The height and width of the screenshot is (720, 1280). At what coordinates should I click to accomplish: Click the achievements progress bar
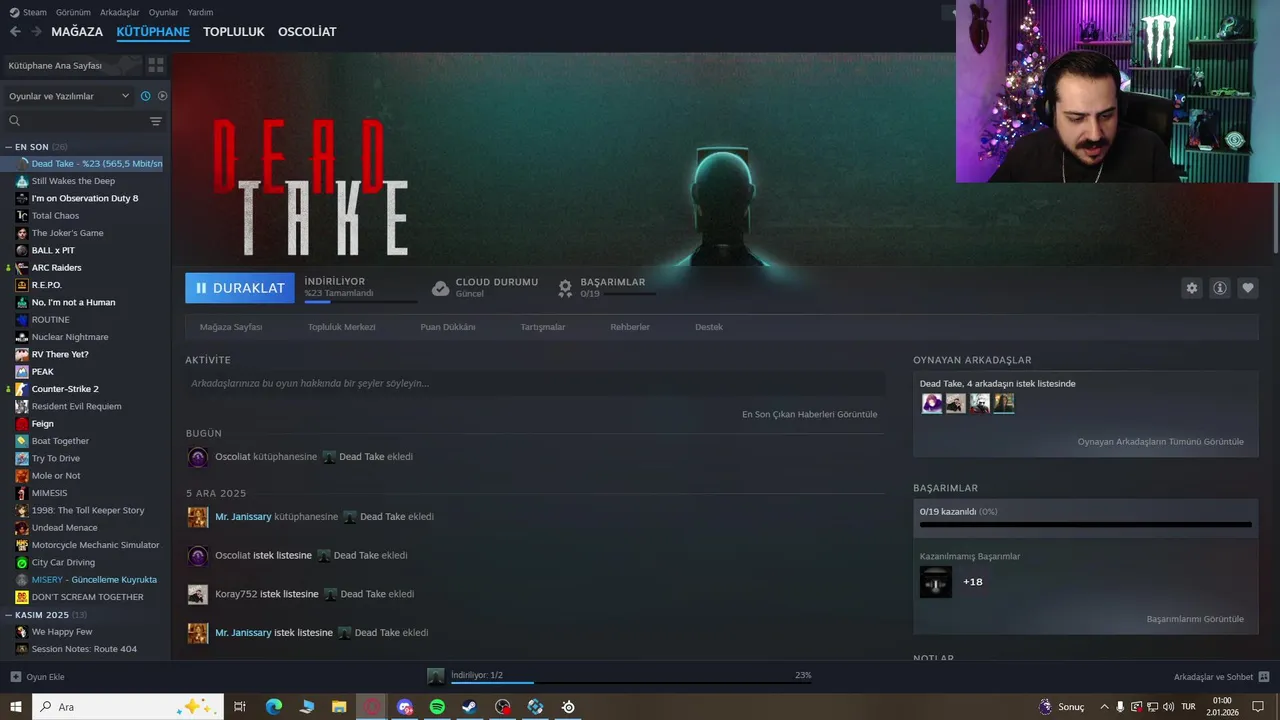(x=1085, y=524)
